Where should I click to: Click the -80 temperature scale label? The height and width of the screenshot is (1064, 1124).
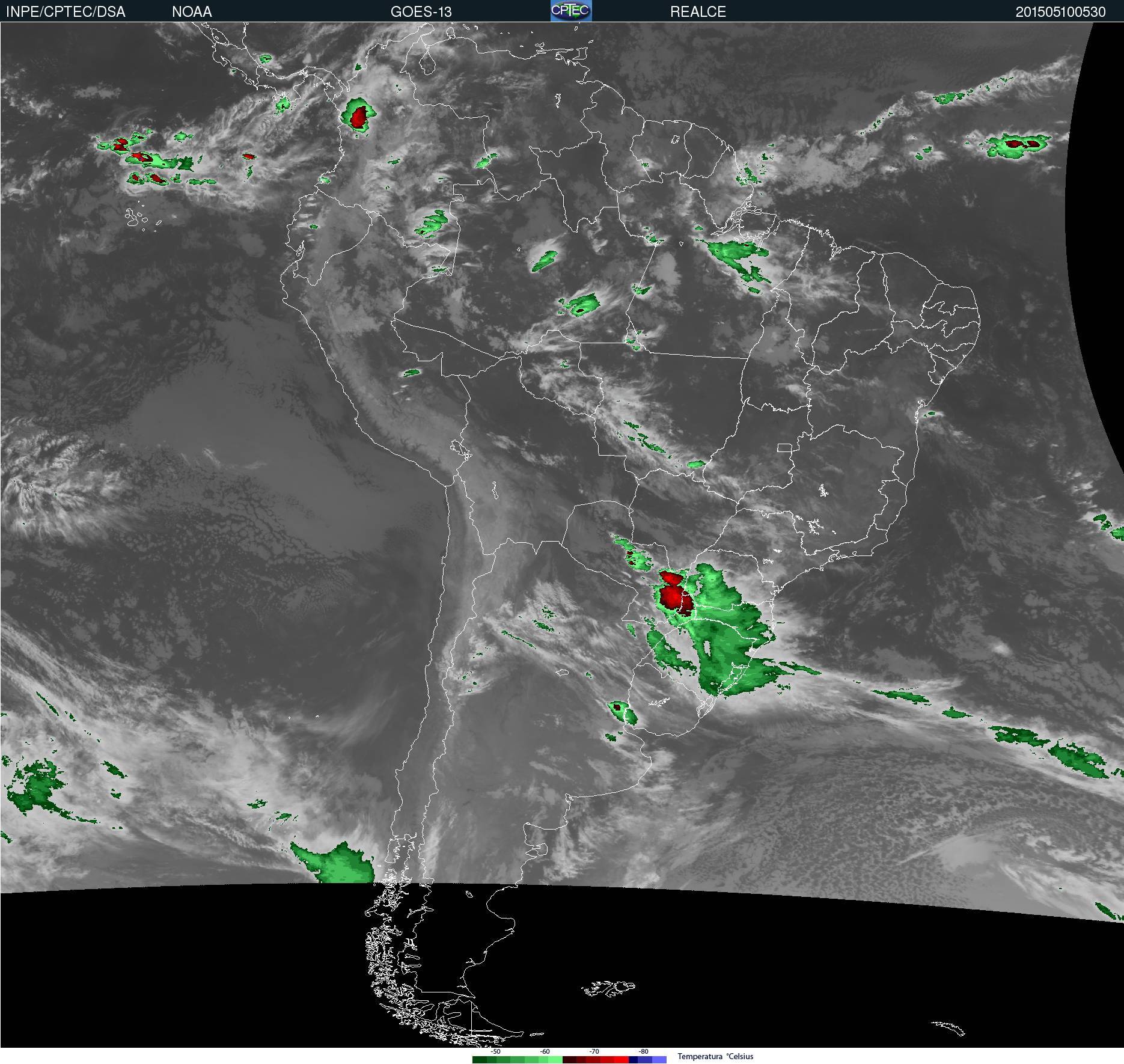(643, 1051)
